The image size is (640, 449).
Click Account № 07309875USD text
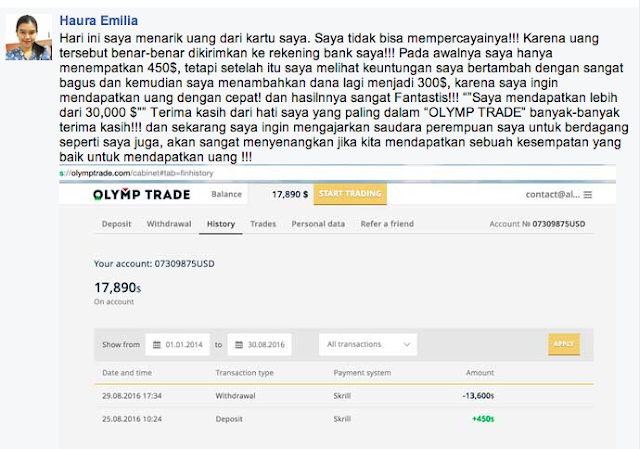coord(537,224)
